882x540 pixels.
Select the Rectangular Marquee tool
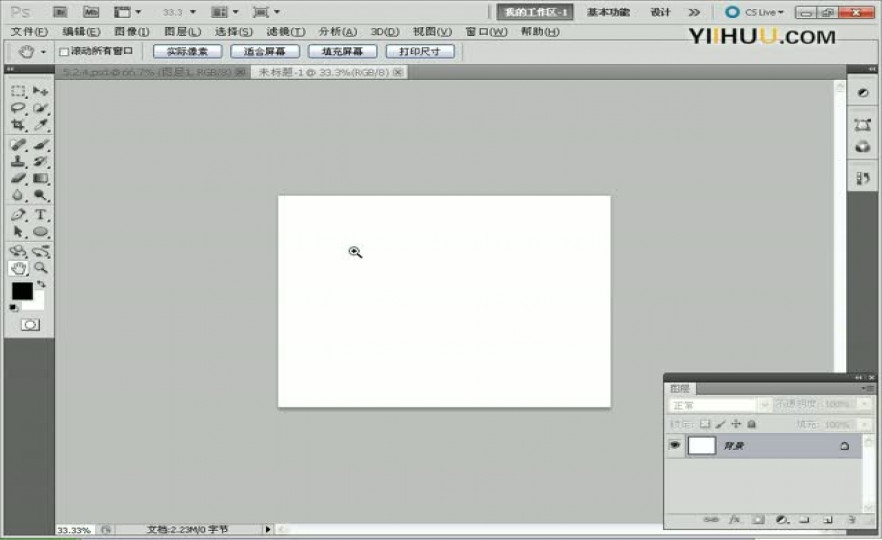point(18,91)
